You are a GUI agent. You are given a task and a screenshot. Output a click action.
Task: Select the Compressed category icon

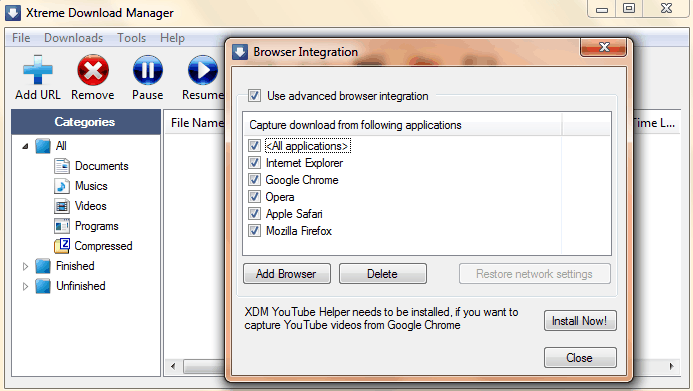click(x=62, y=246)
